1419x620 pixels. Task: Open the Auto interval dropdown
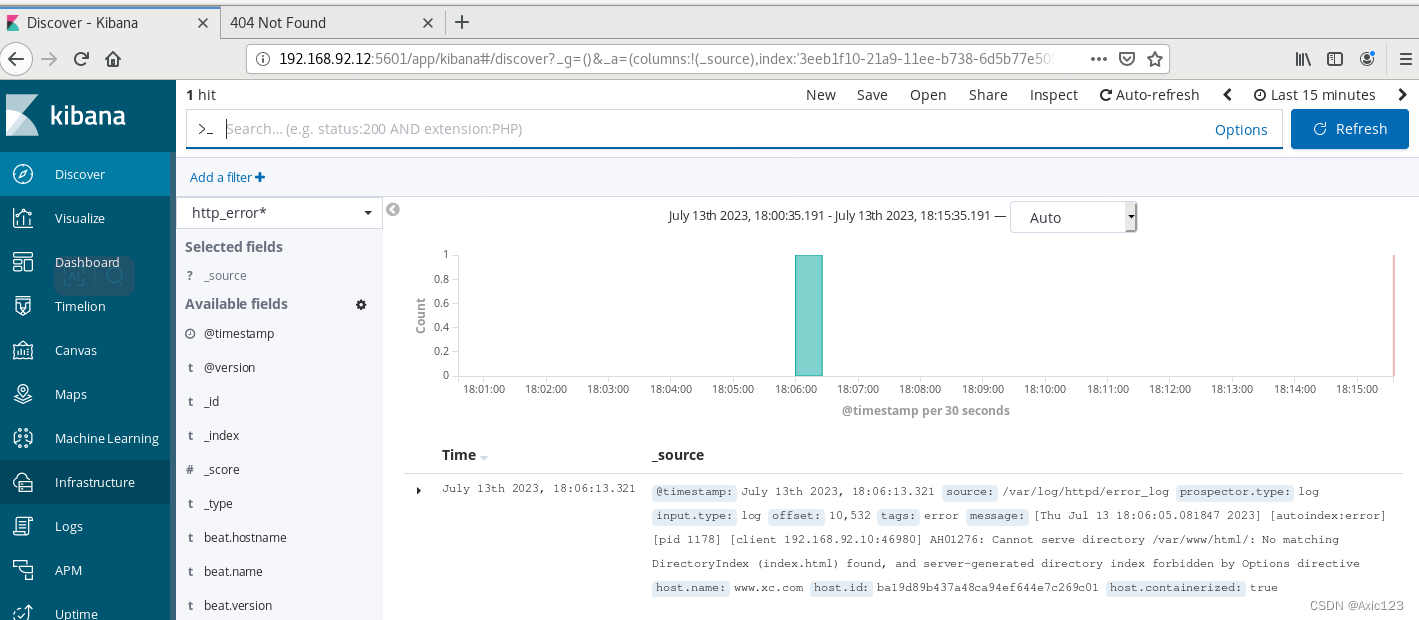(1074, 217)
